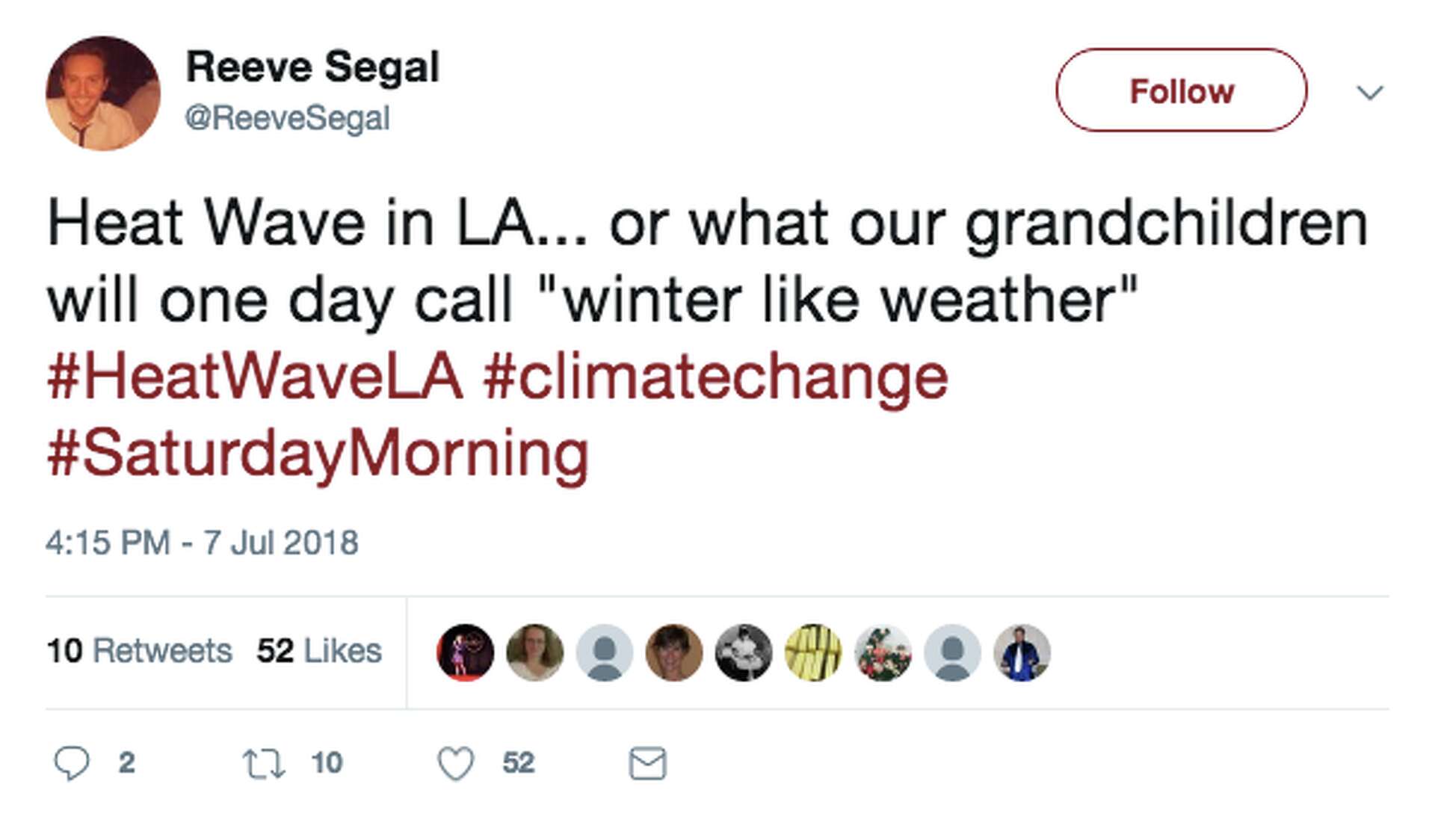Click the 4:15 PM - 7 Jul 2018 timestamp

202,543
